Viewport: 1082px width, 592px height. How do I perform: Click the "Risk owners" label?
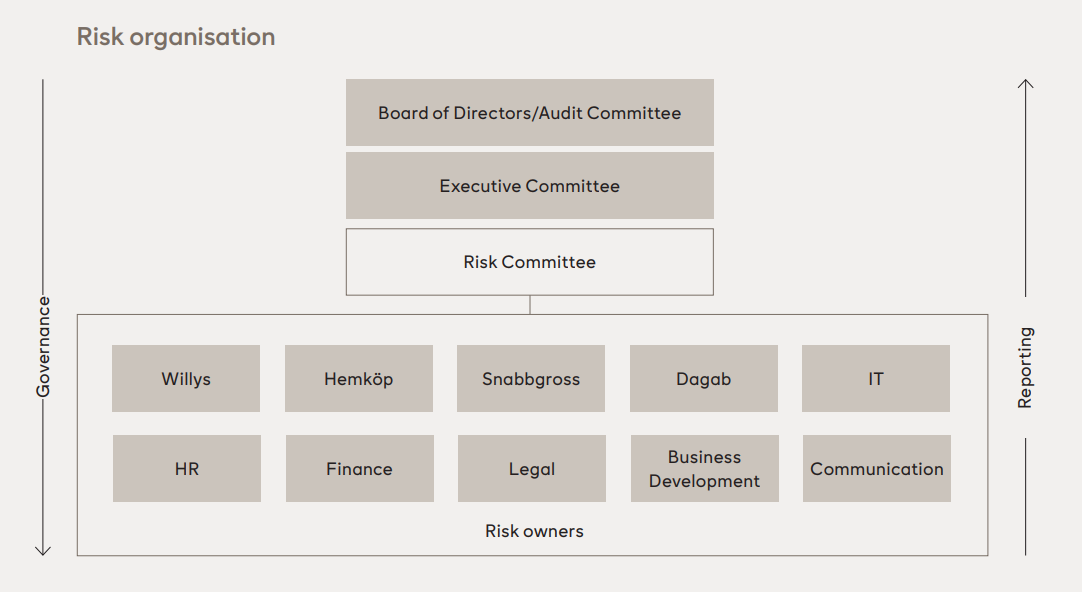(534, 531)
